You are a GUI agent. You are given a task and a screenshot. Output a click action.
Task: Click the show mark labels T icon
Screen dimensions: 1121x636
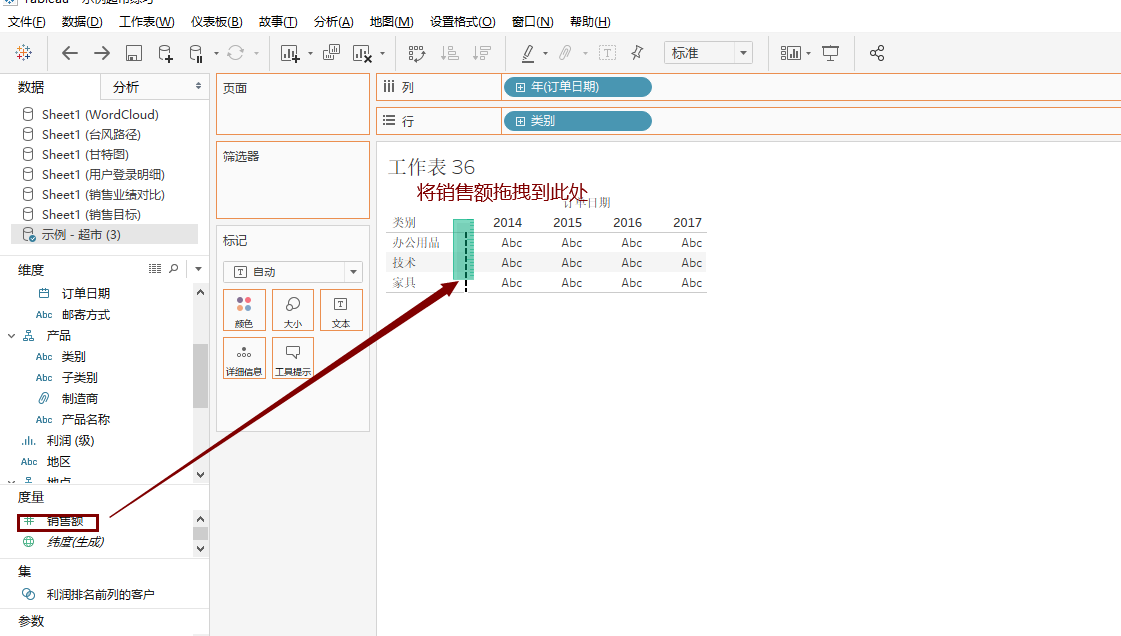[x=607, y=53]
